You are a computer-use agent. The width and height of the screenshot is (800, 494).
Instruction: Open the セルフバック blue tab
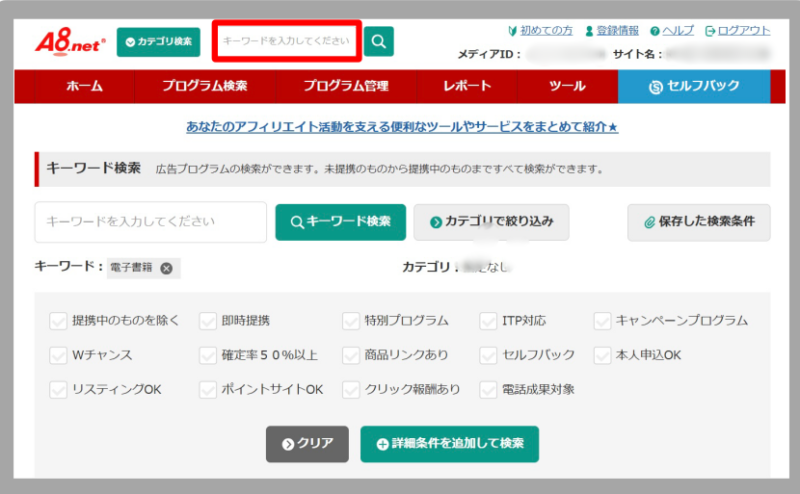tap(694, 87)
